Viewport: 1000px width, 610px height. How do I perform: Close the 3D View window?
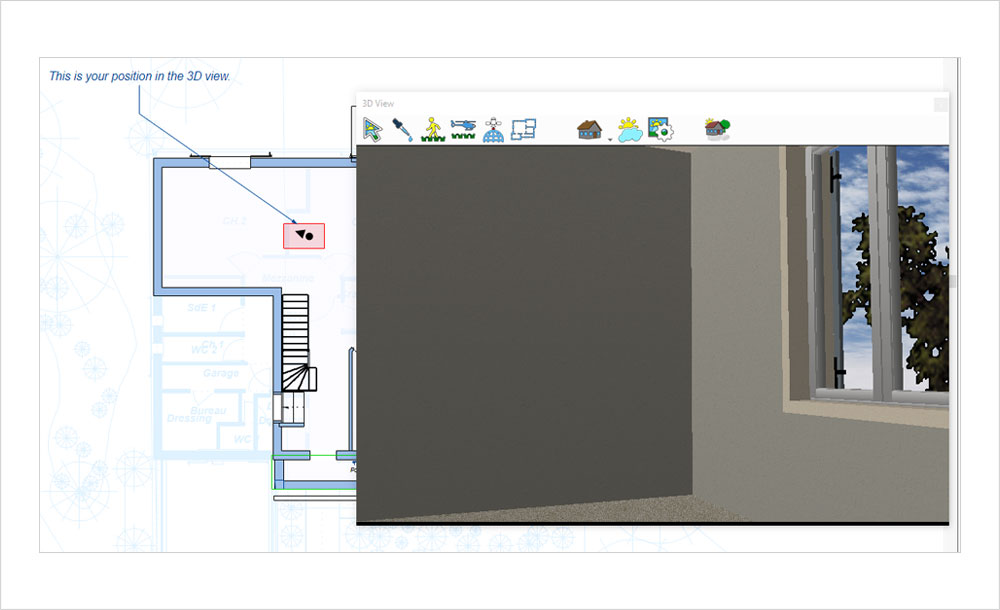[941, 104]
